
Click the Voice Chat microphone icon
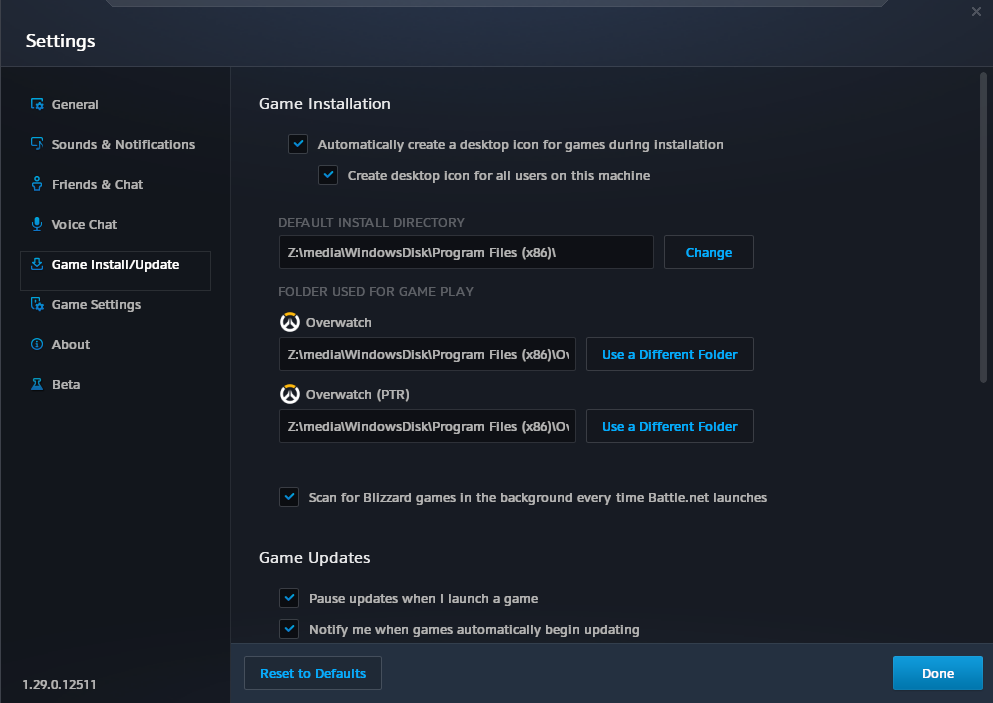point(37,224)
